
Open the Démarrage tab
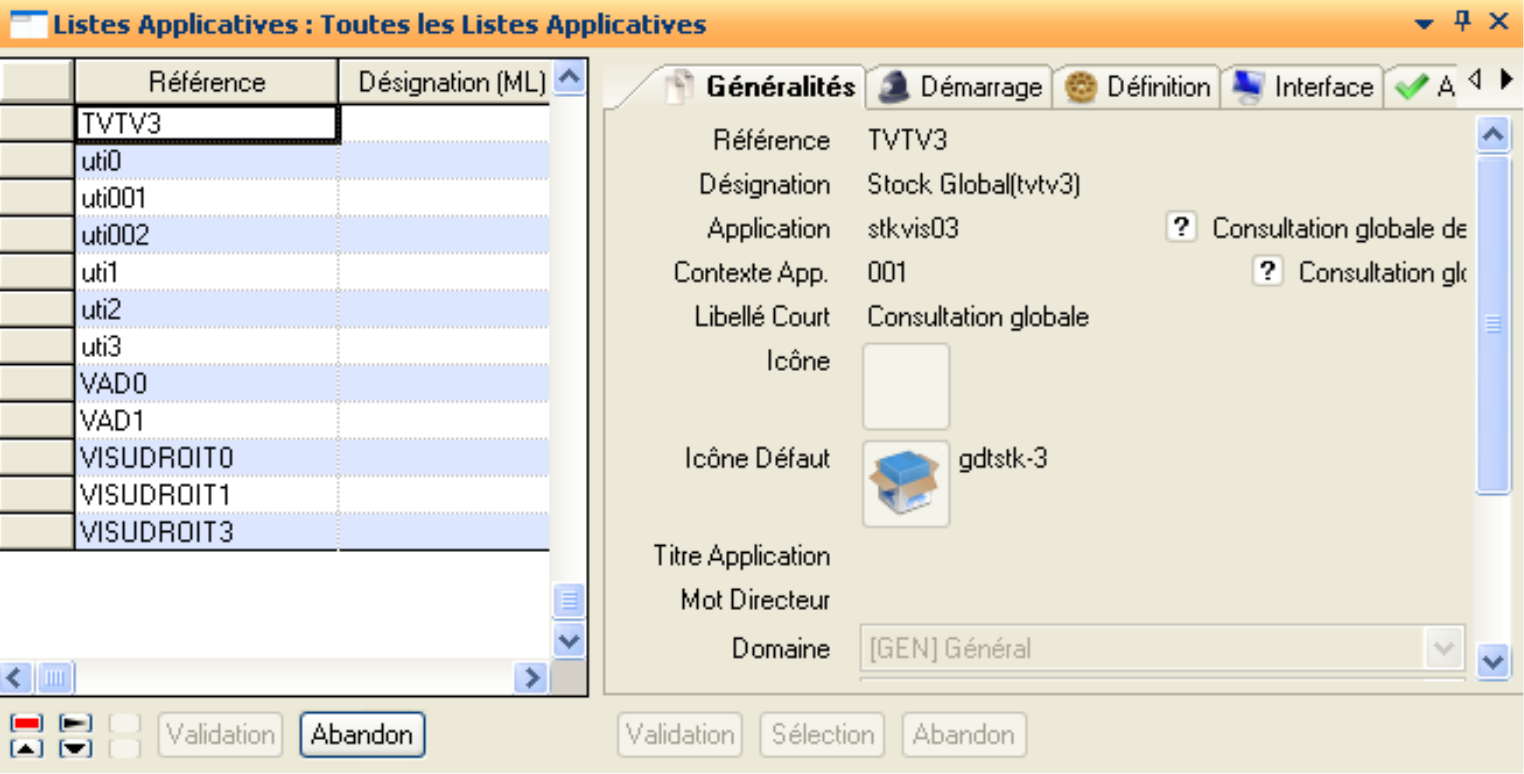pos(959,87)
